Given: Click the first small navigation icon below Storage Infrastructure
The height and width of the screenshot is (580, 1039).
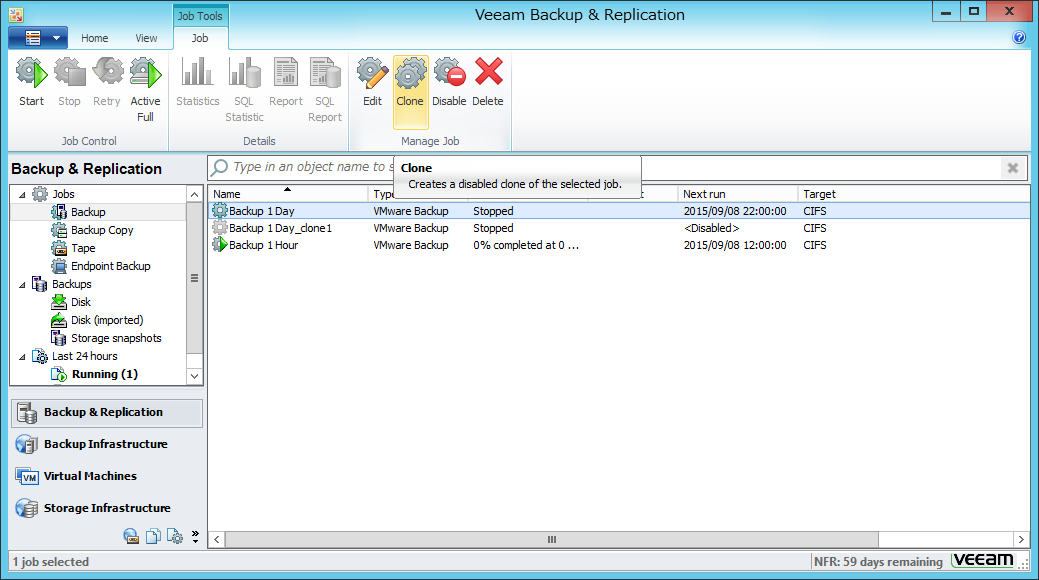Looking at the screenshot, I should [x=131, y=537].
